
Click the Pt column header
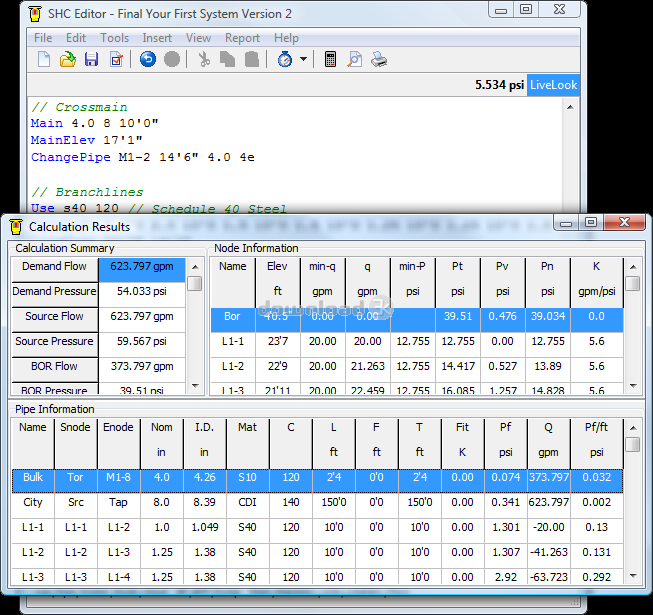(x=457, y=282)
